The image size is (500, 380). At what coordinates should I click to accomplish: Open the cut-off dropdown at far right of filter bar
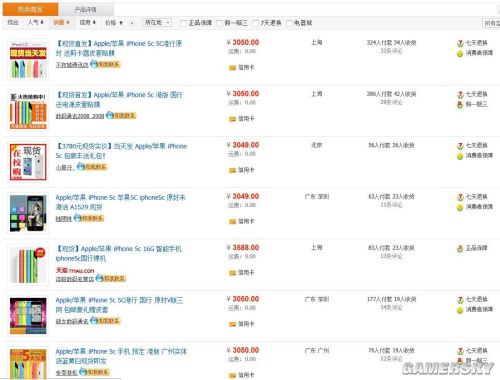[491, 23]
